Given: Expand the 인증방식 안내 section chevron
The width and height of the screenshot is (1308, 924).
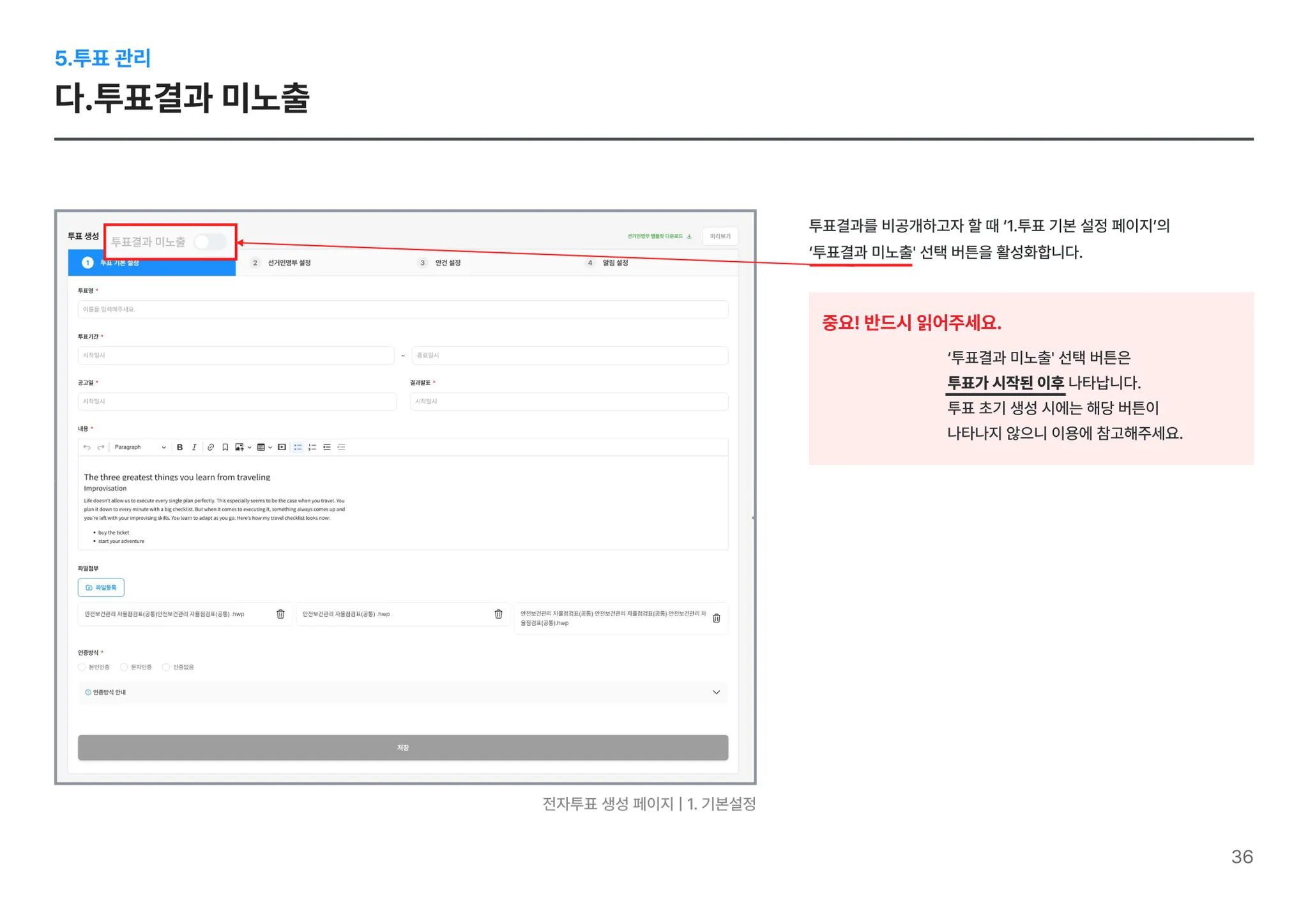Looking at the screenshot, I should click(716, 693).
